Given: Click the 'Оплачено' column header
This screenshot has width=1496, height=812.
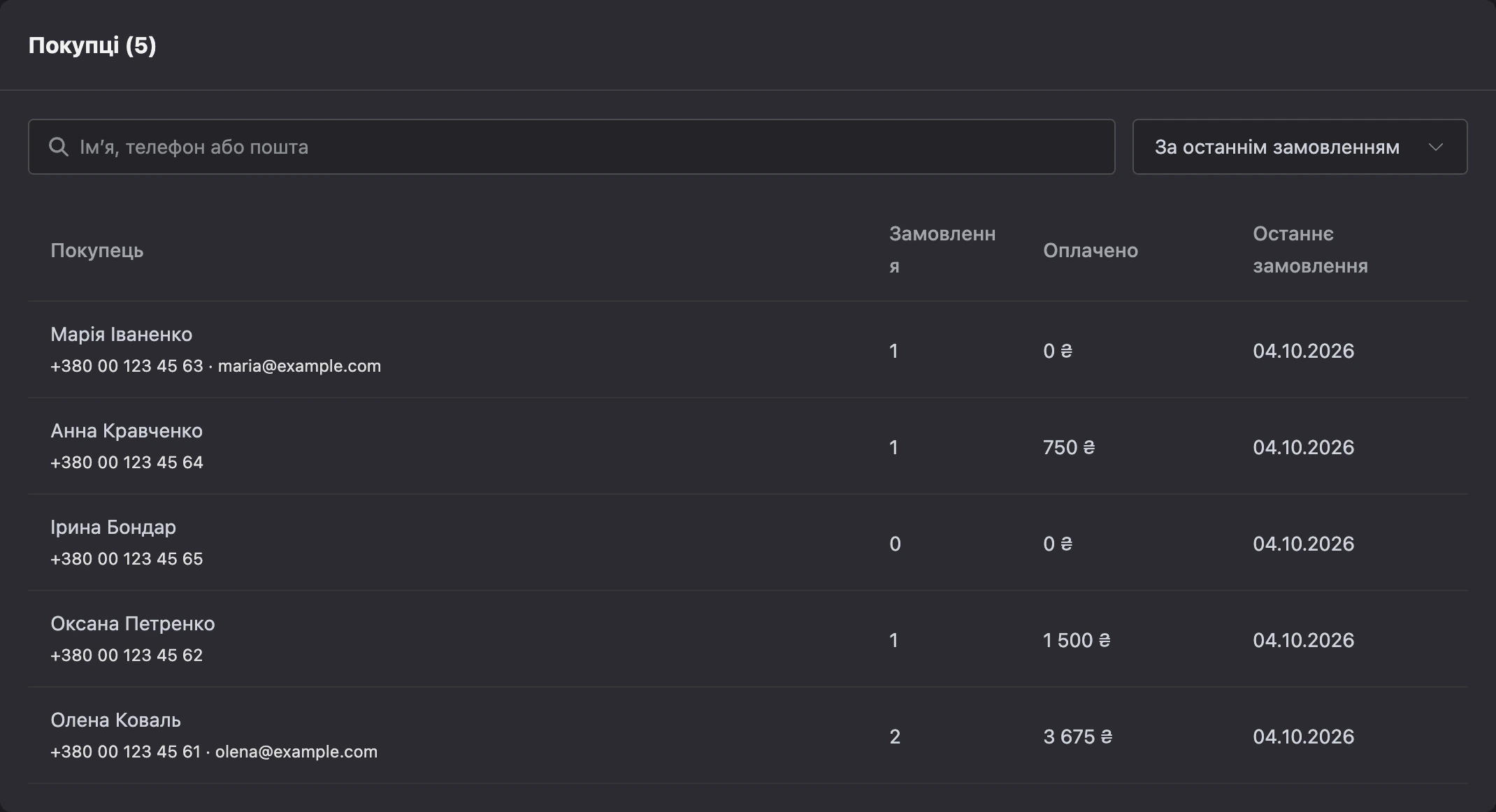Looking at the screenshot, I should click(1091, 250).
